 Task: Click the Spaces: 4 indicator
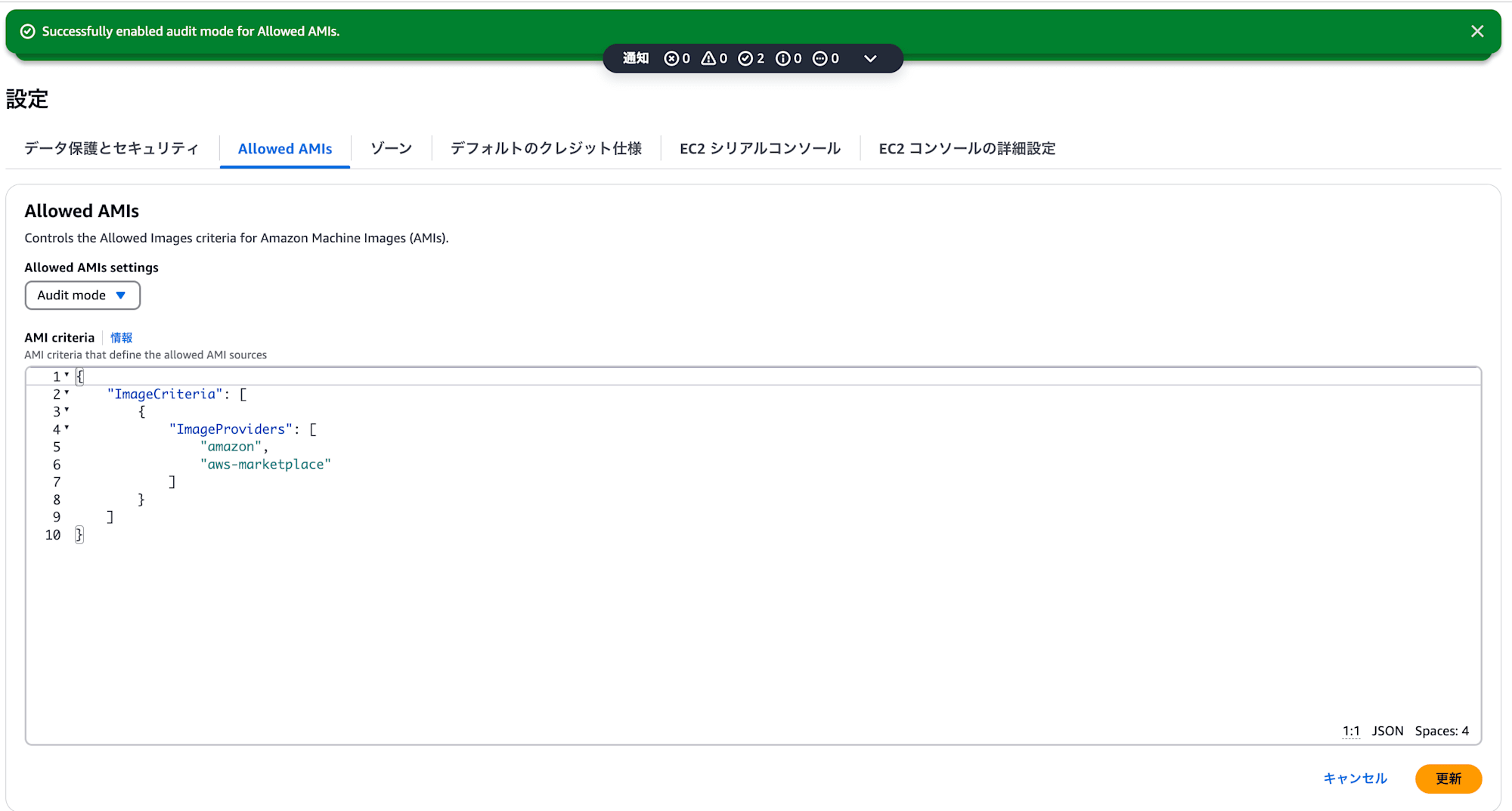(1442, 731)
